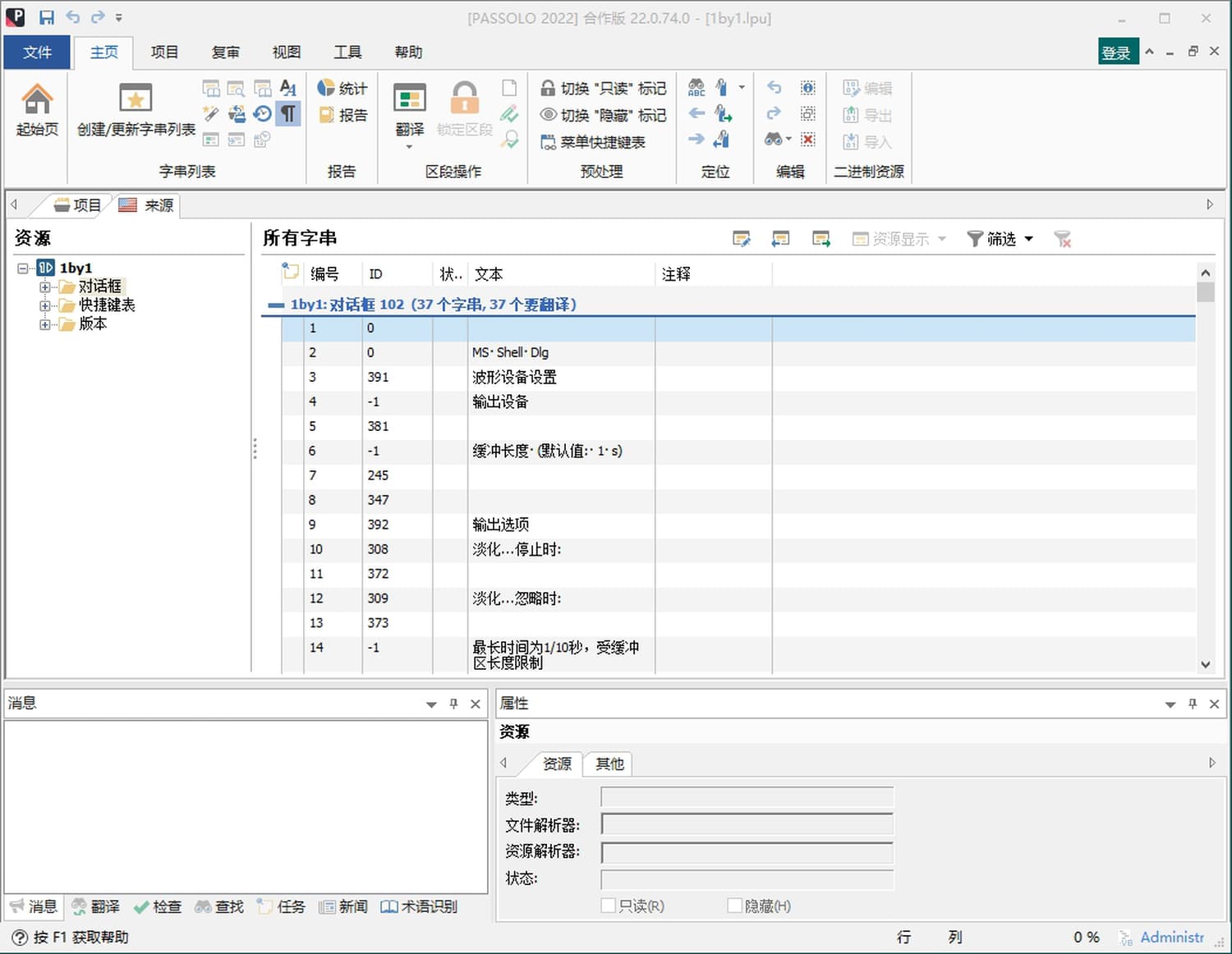Select string row 3 波形设备设置
The width and height of the screenshot is (1232, 954).
pos(514,377)
